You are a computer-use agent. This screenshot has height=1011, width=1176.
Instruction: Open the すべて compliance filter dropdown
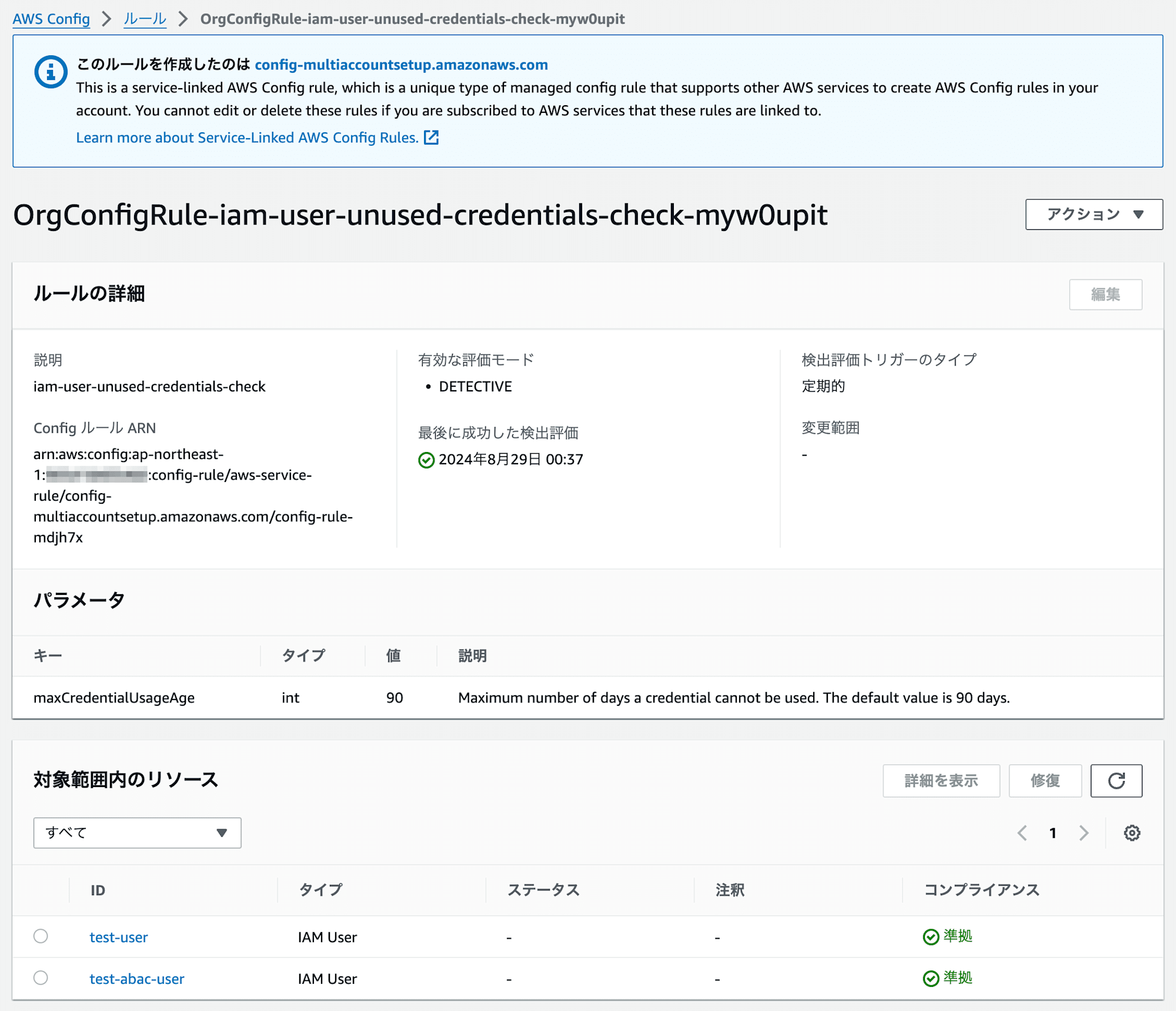click(x=137, y=833)
